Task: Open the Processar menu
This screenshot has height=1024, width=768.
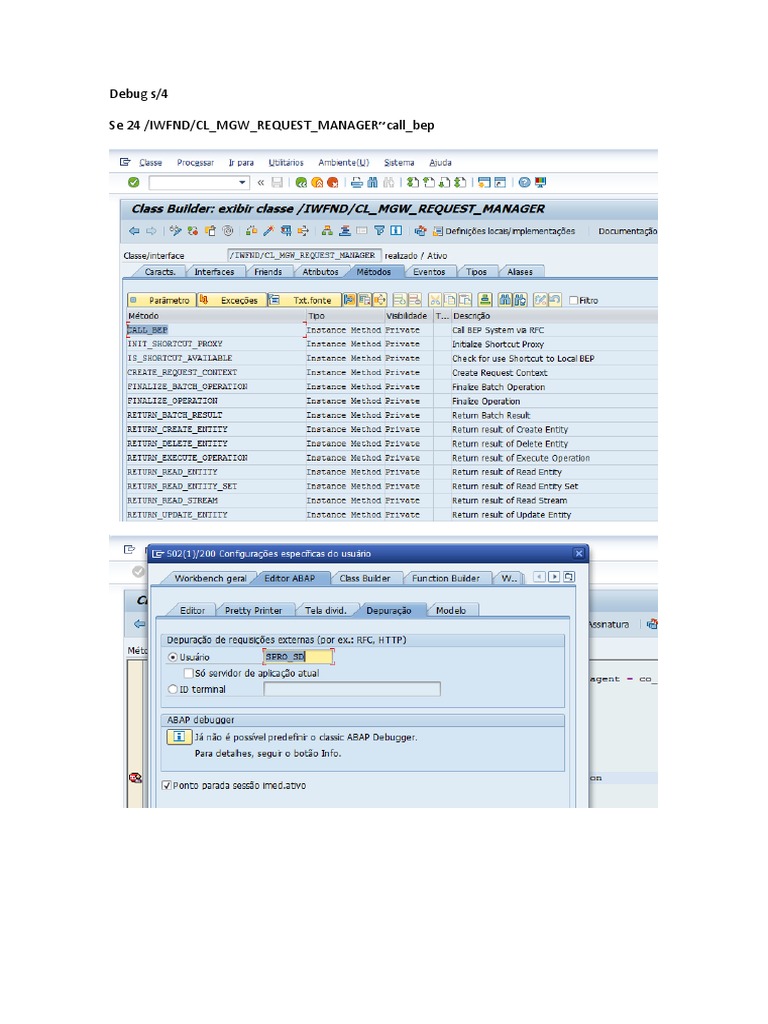Action: (x=195, y=163)
